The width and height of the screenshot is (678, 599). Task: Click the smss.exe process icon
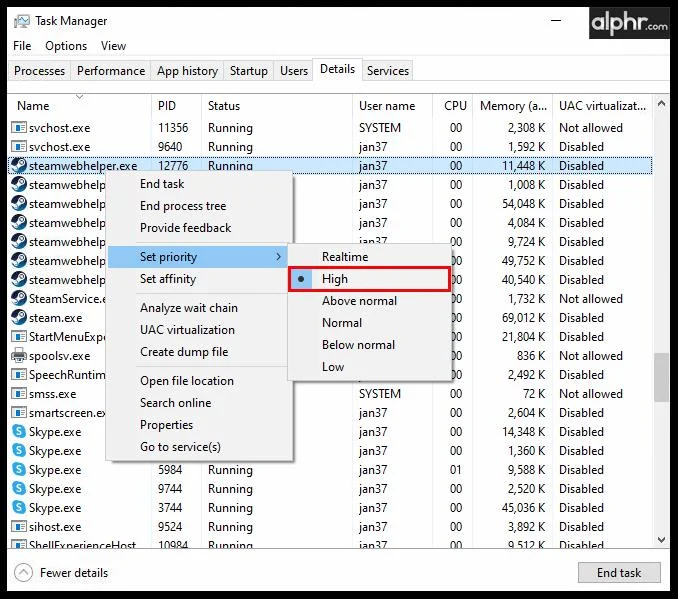click(x=19, y=394)
